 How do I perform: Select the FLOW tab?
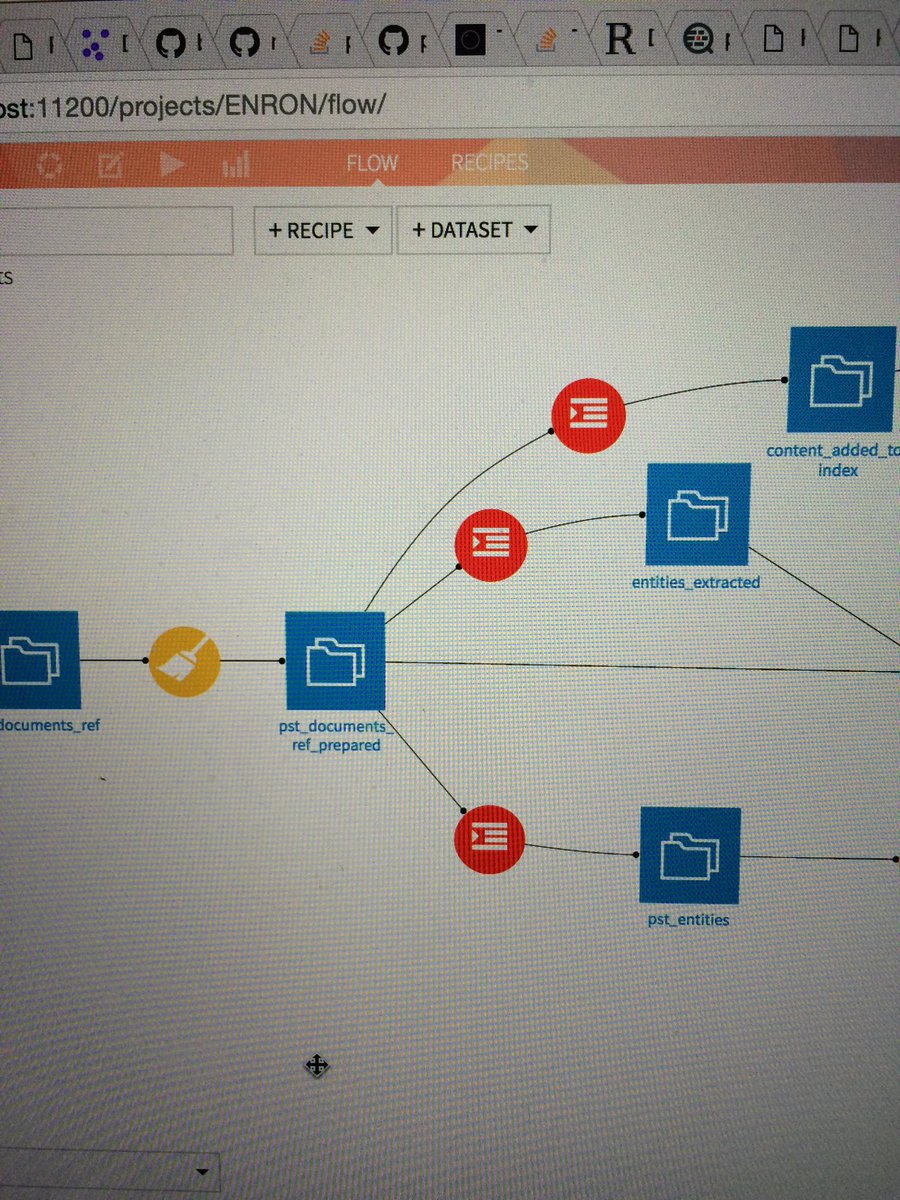tap(371, 161)
